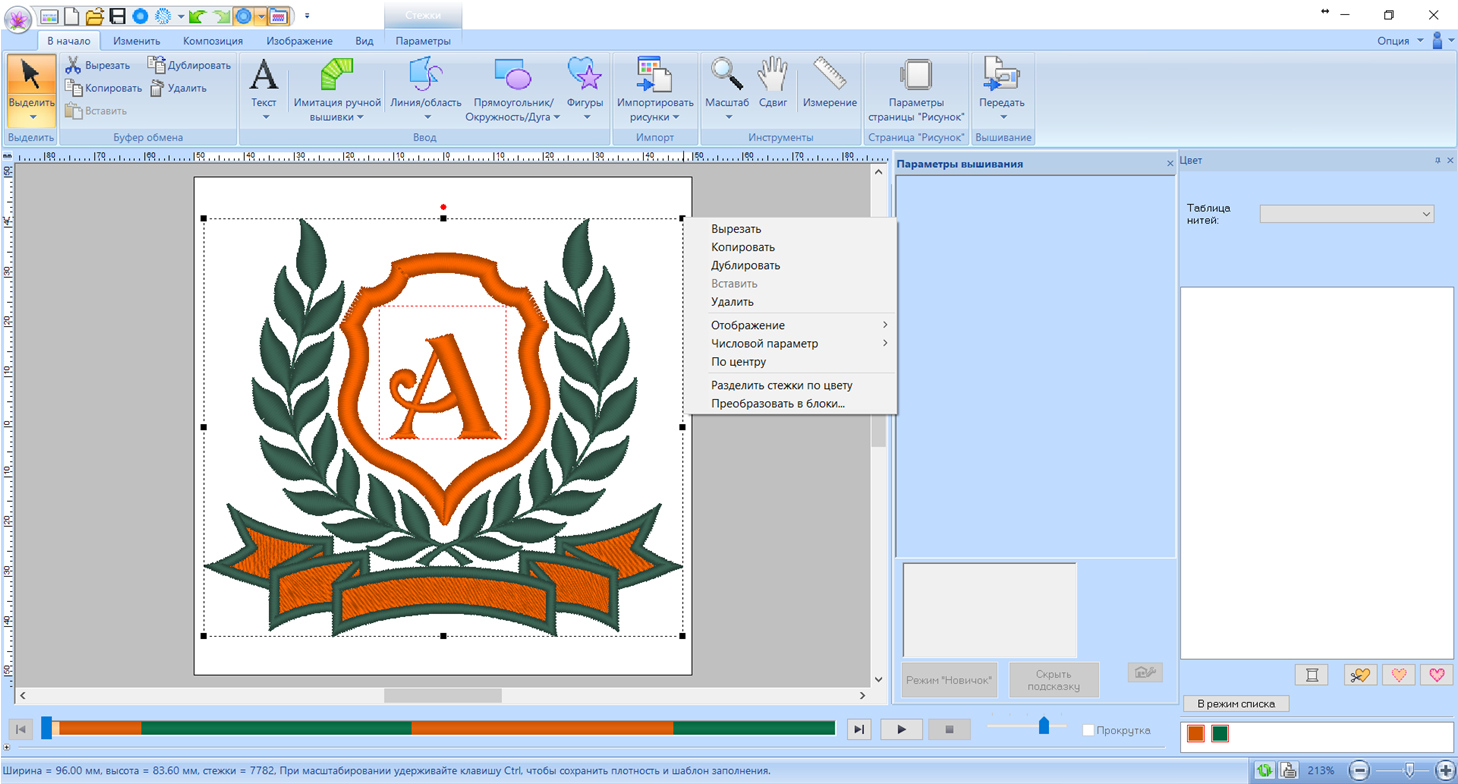Click the simulator speed slider handle
This screenshot has height=784, width=1458.
pos(1044,725)
